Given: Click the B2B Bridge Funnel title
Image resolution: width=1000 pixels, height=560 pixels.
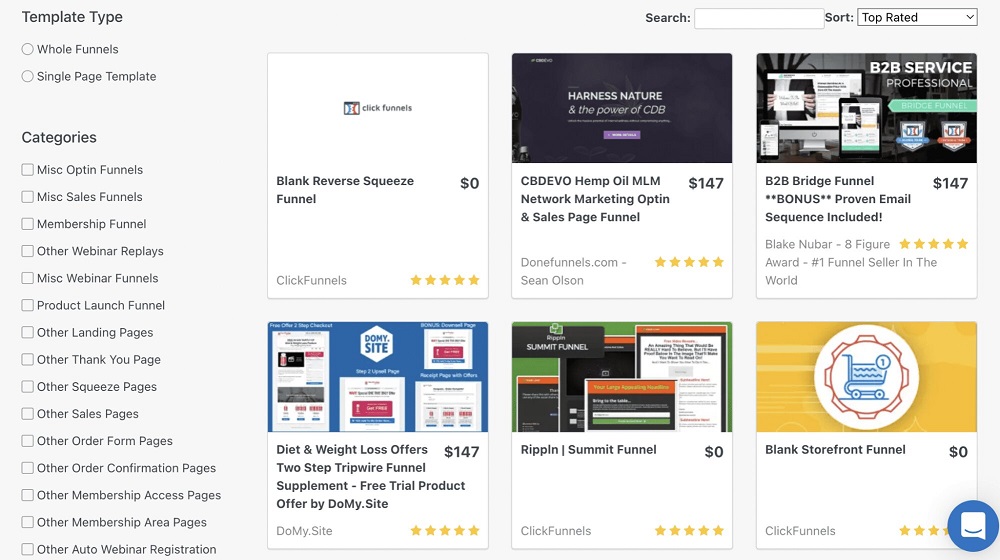Looking at the screenshot, I should pos(838,199).
